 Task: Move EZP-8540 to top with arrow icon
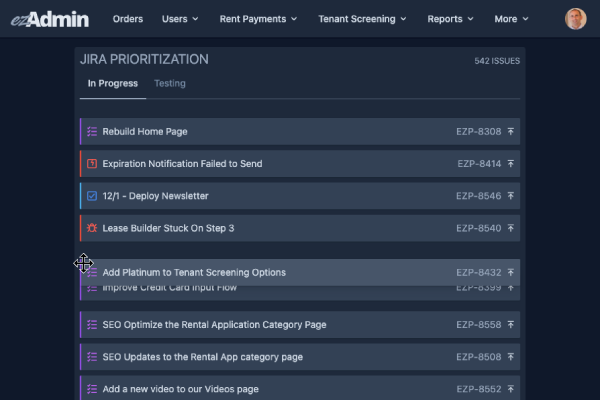tap(510, 228)
